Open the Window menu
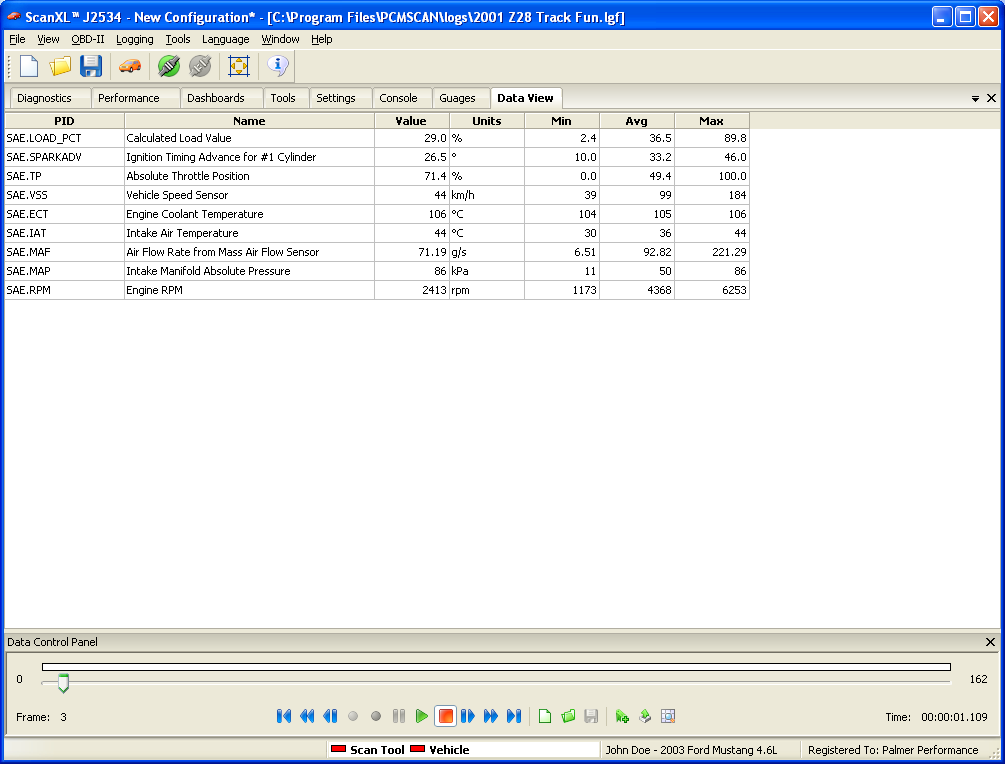Image resolution: width=1005 pixels, height=764 pixels. tap(280, 39)
